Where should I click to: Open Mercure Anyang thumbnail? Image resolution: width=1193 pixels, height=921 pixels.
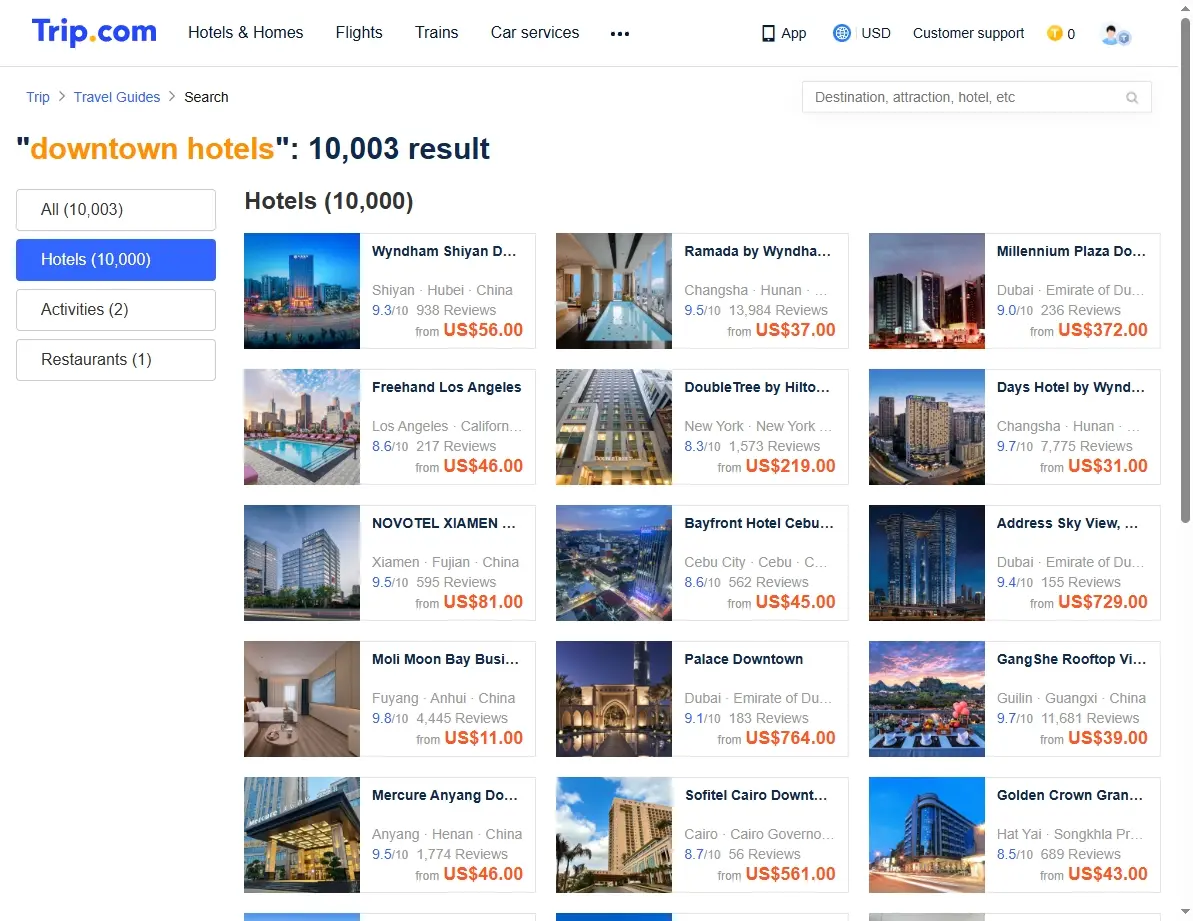pyautogui.click(x=302, y=835)
